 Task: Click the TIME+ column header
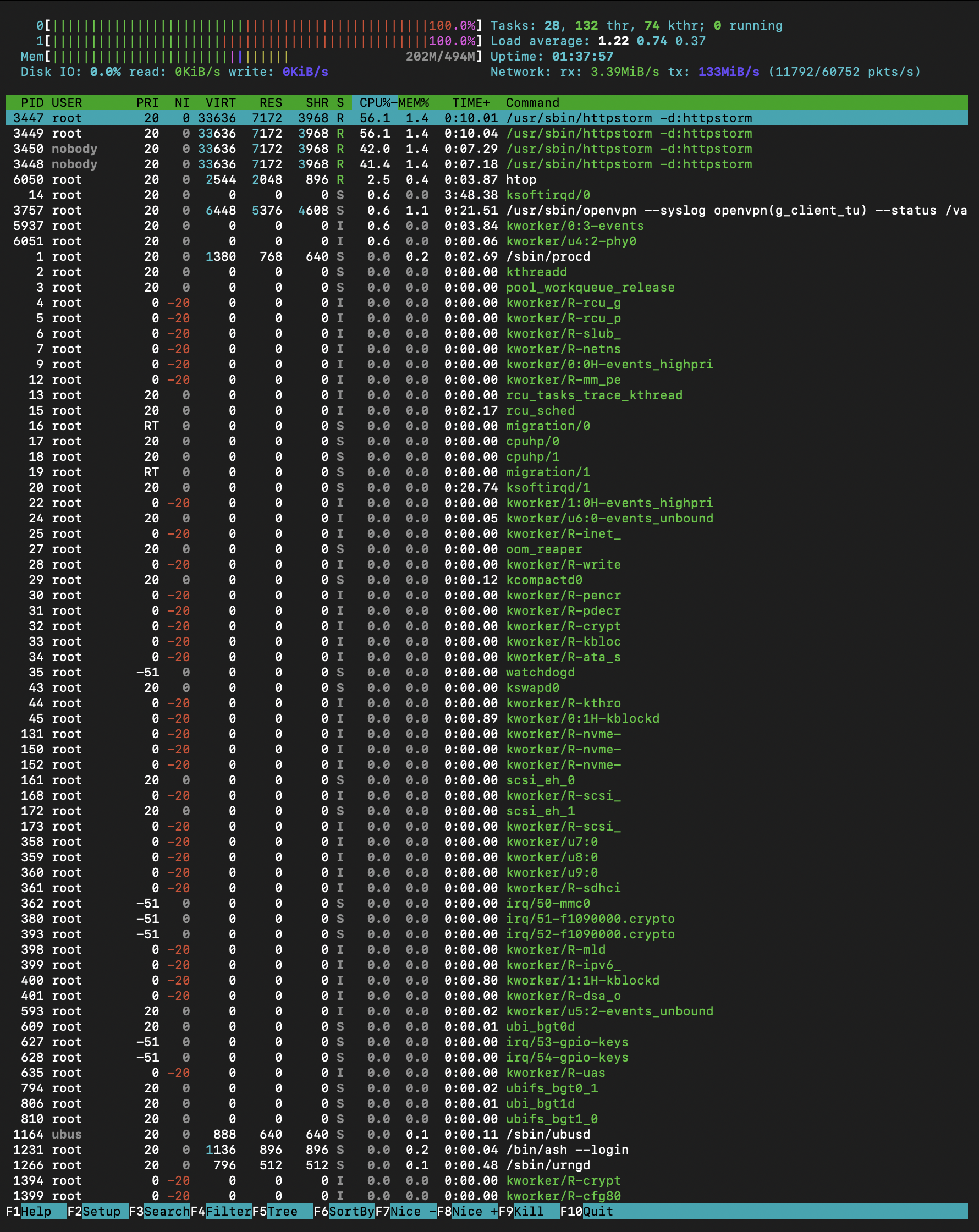point(470,103)
